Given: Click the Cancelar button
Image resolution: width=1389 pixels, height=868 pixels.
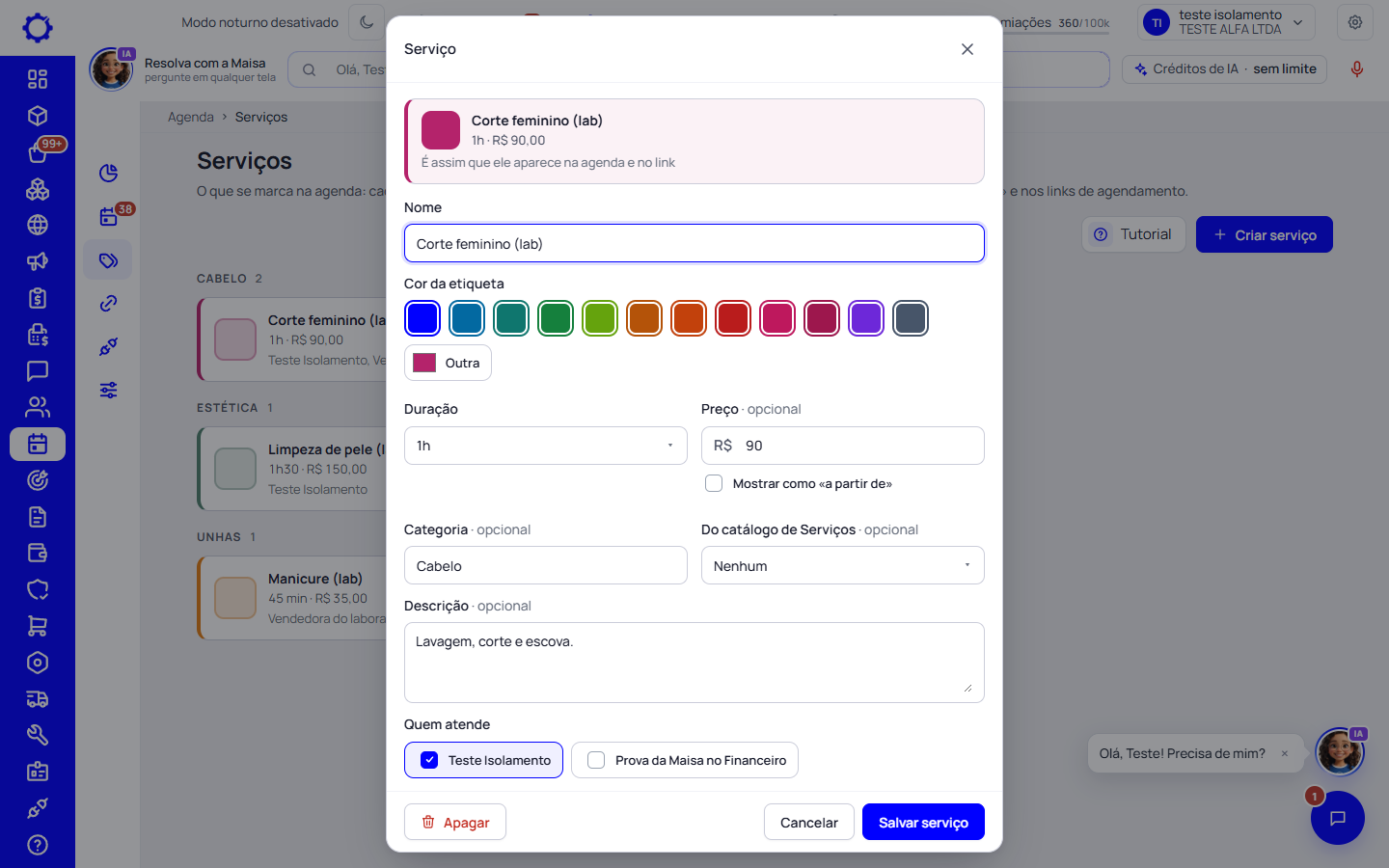Looking at the screenshot, I should click(x=808, y=822).
